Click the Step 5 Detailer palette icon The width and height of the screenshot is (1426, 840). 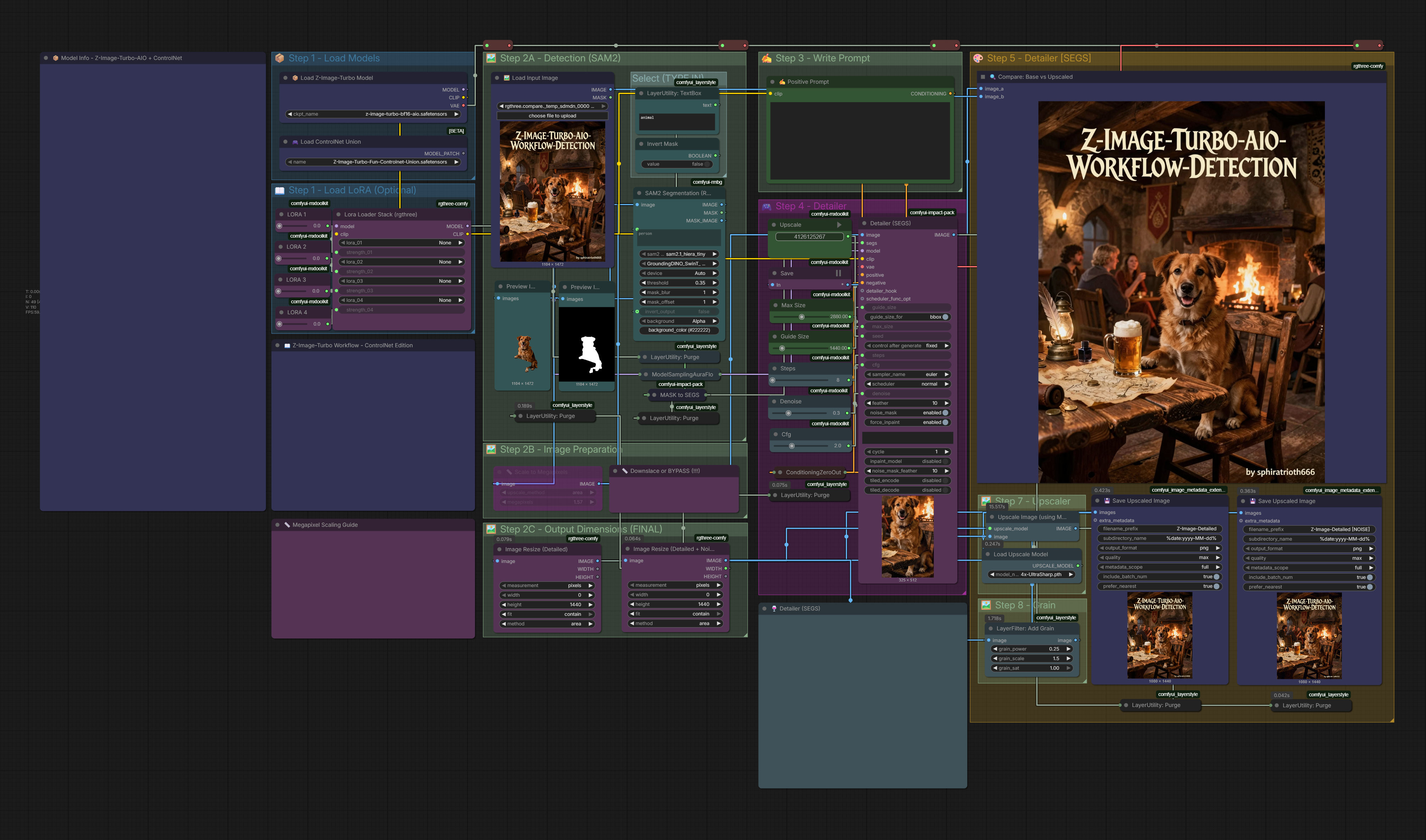(x=978, y=58)
